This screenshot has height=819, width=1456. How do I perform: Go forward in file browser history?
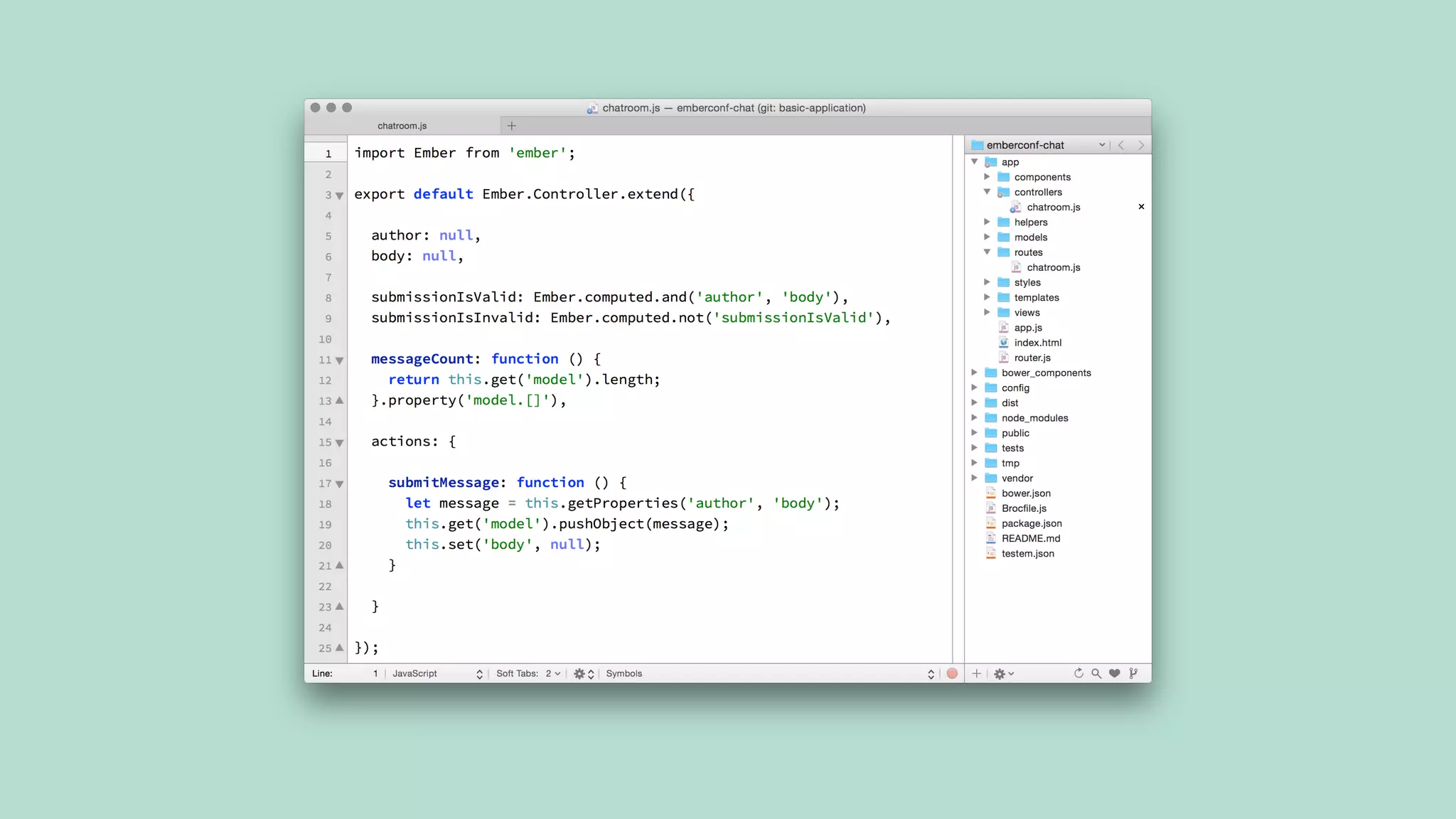pyautogui.click(x=1141, y=145)
